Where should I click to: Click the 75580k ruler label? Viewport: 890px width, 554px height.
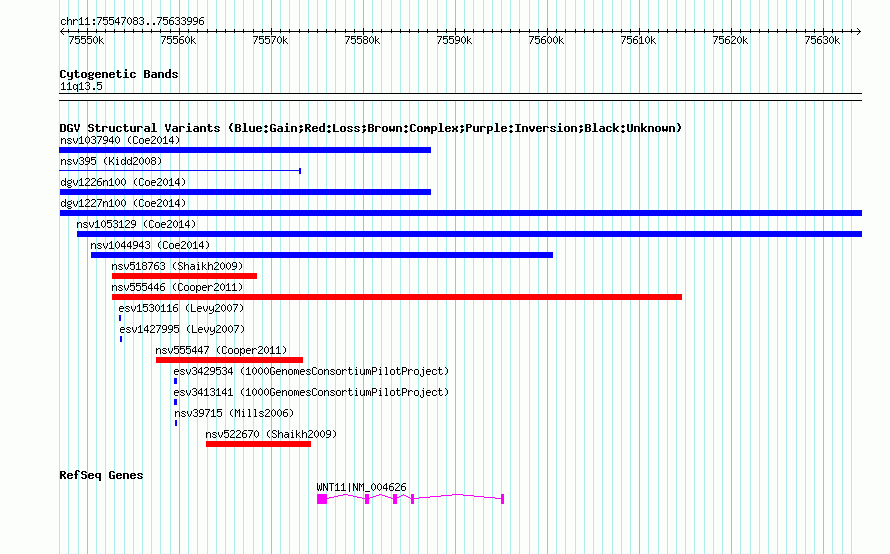tap(362, 40)
